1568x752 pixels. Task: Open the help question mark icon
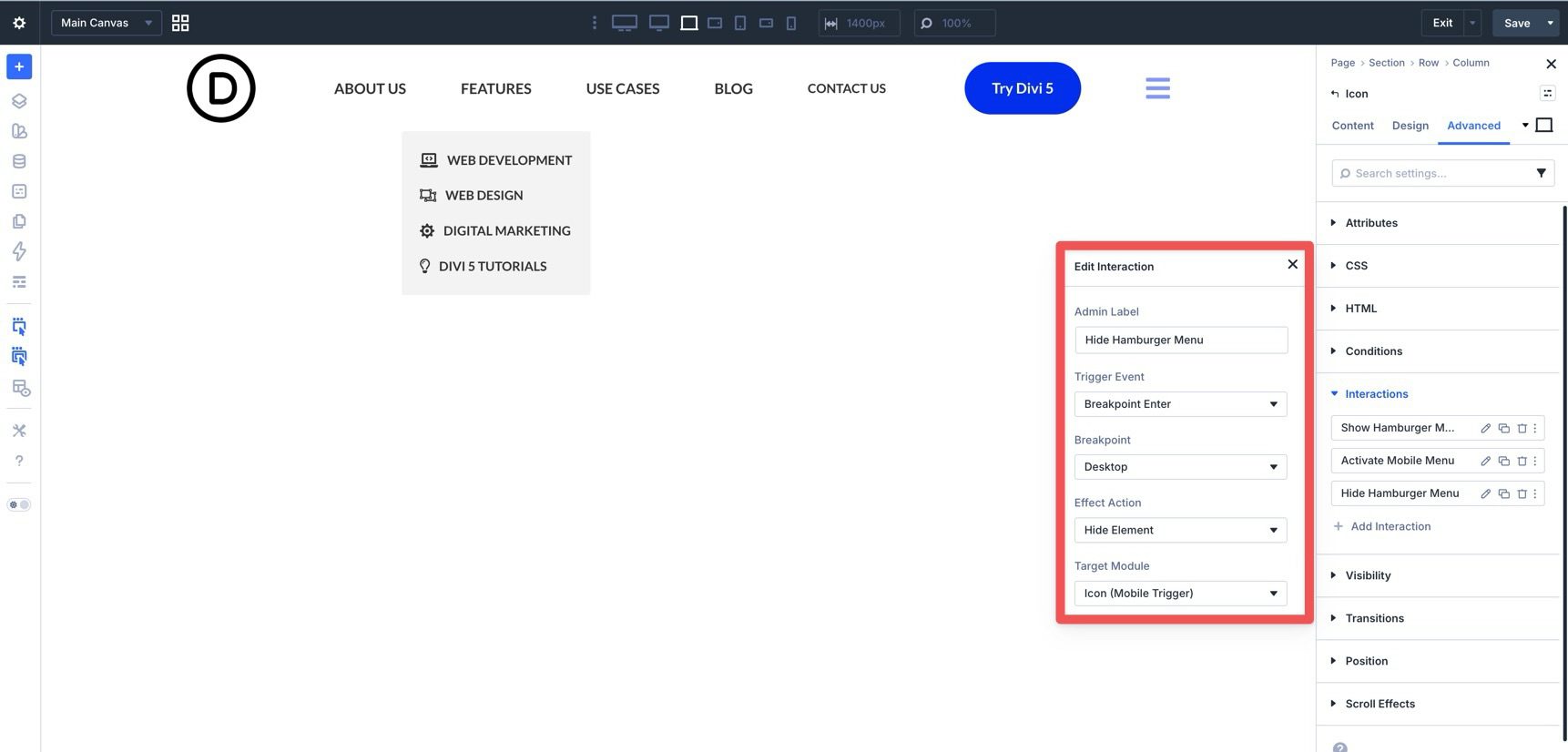19,461
